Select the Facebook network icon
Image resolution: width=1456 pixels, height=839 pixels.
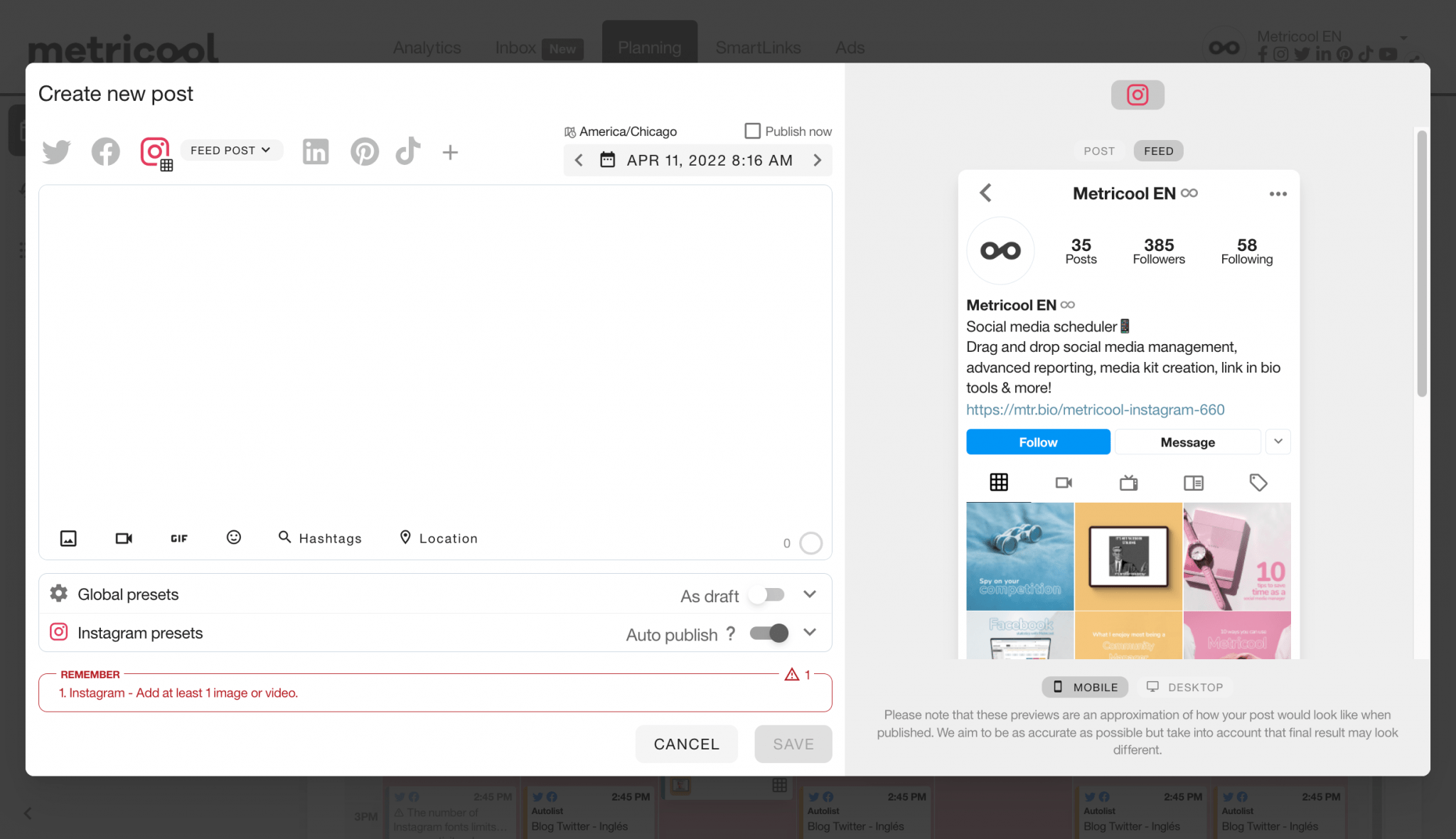pos(105,151)
